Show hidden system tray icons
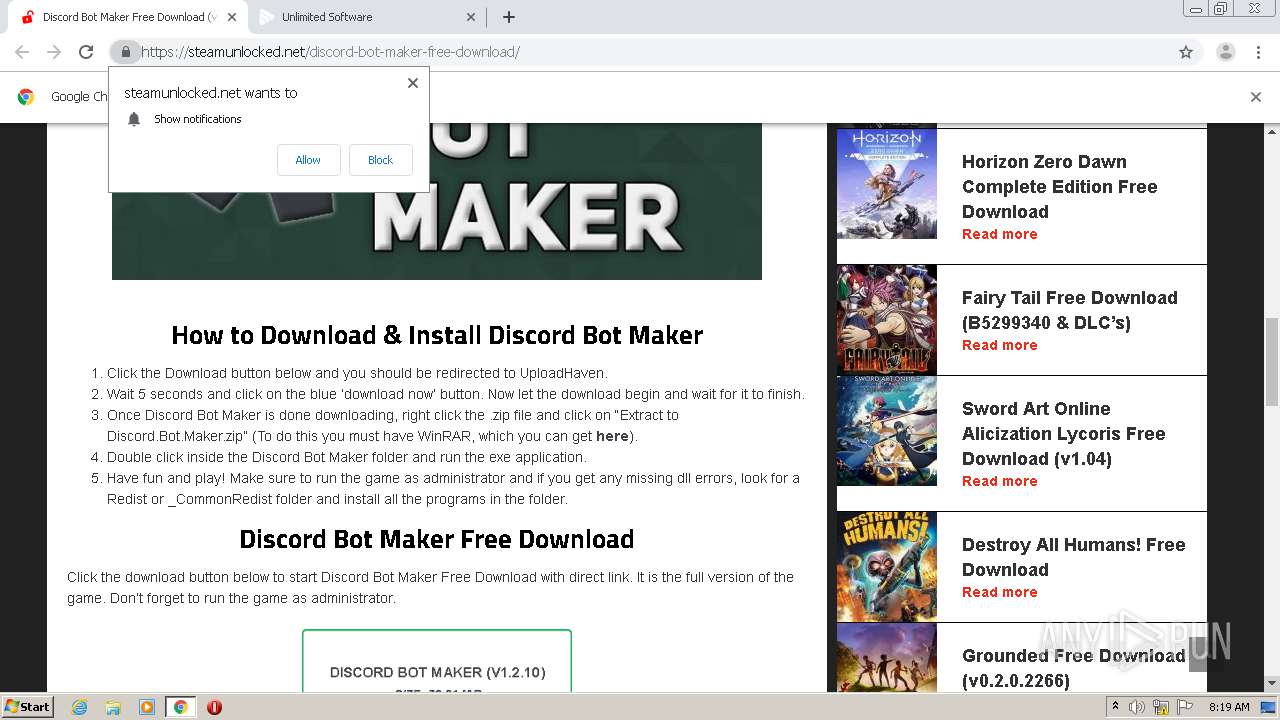The image size is (1280, 720). click(x=1117, y=707)
